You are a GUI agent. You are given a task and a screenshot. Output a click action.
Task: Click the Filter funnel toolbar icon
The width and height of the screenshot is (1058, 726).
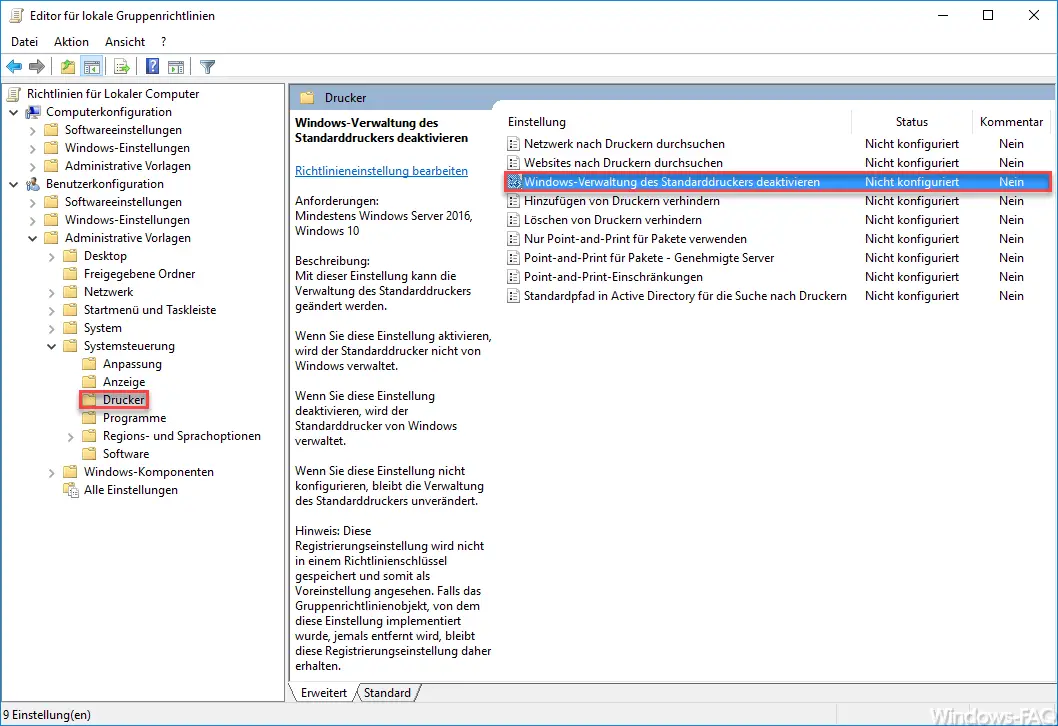tap(208, 66)
